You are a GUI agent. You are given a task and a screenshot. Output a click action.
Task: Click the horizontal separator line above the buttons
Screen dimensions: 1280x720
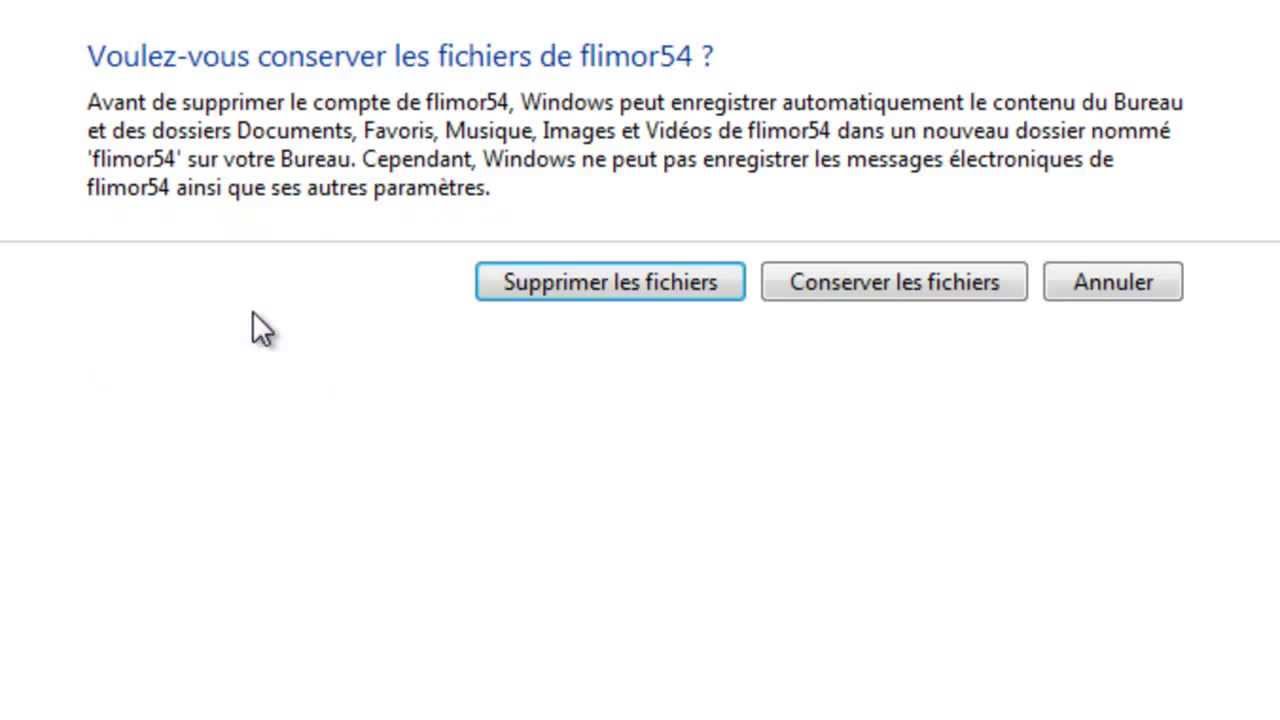pos(640,241)
